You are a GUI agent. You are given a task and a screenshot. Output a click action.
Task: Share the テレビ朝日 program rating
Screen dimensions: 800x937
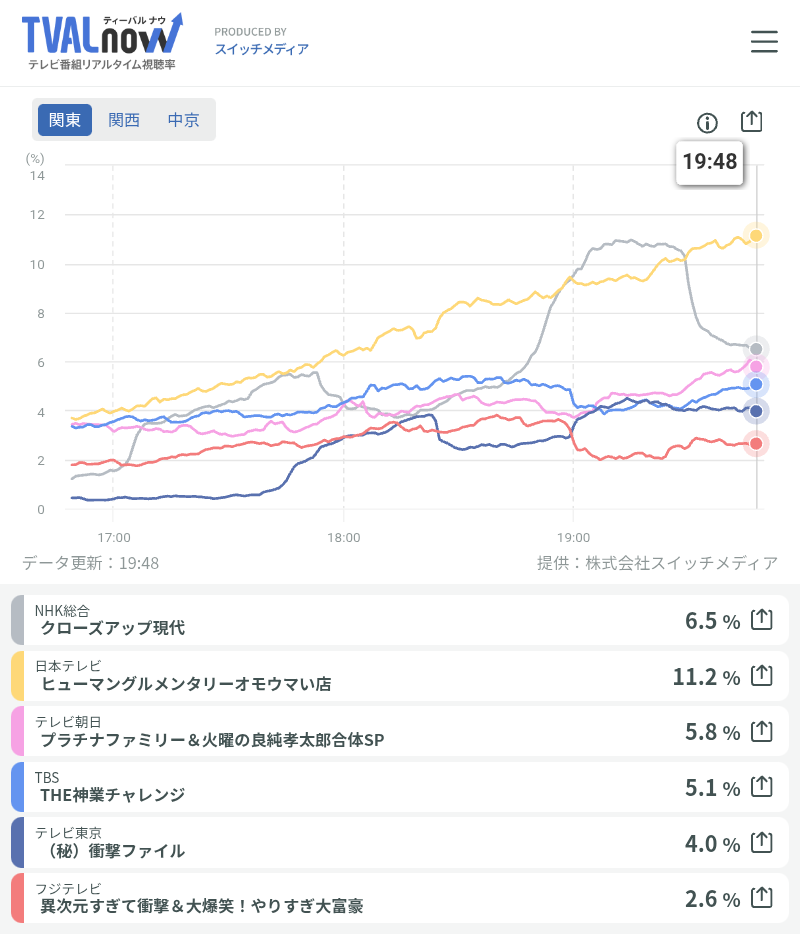tap(762, 731)
